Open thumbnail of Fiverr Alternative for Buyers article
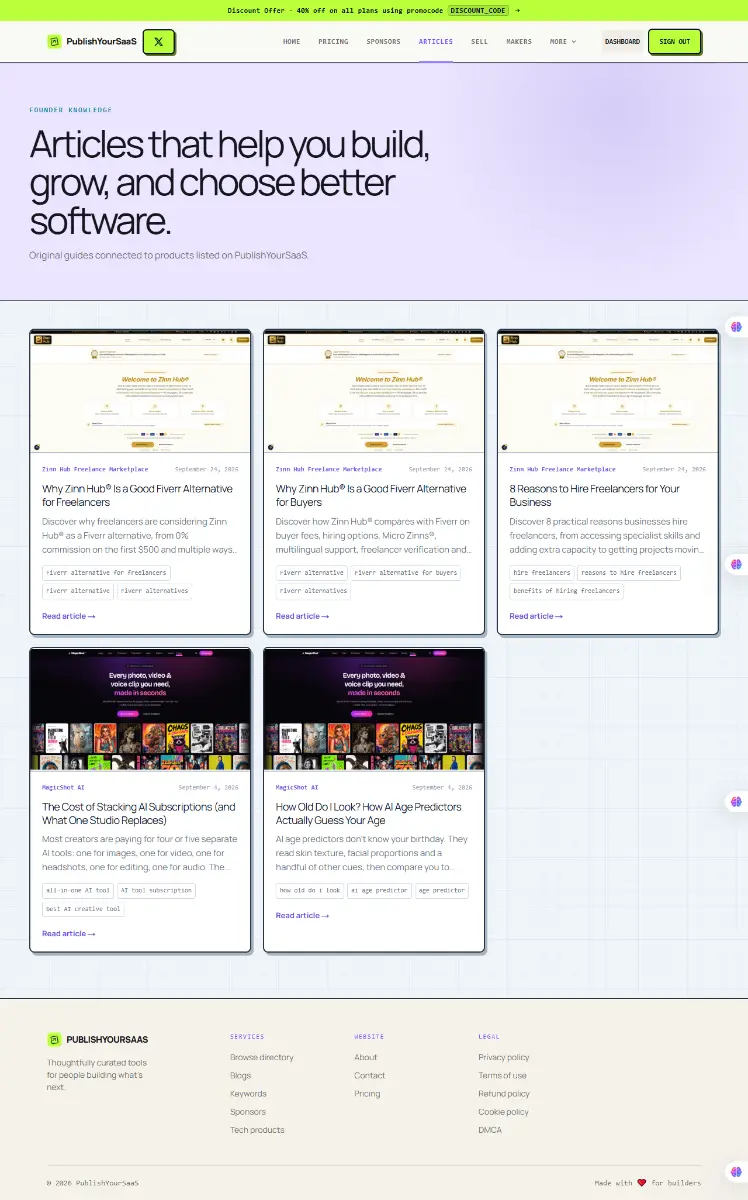This screenshot has height=1200, width=748. click(x=374, y=393)
